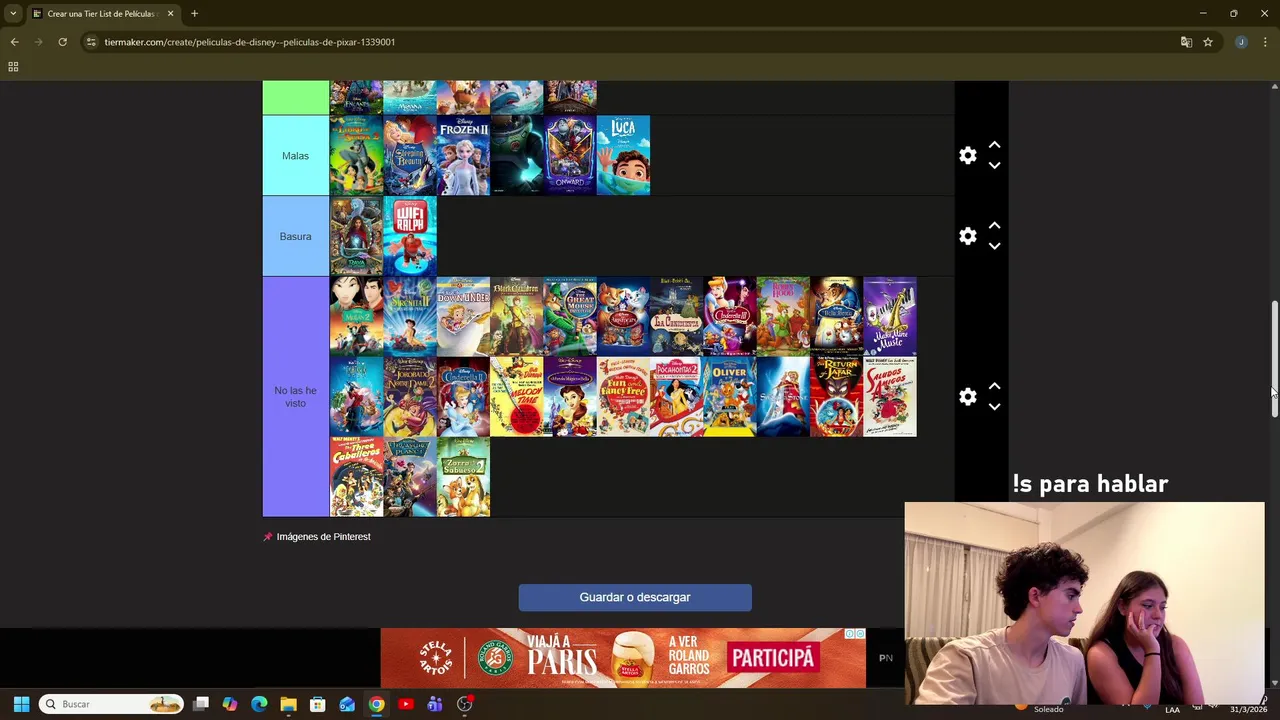Click the translate page icon
Viewport: 1280px width, 720px height.
coord(1186,42)
